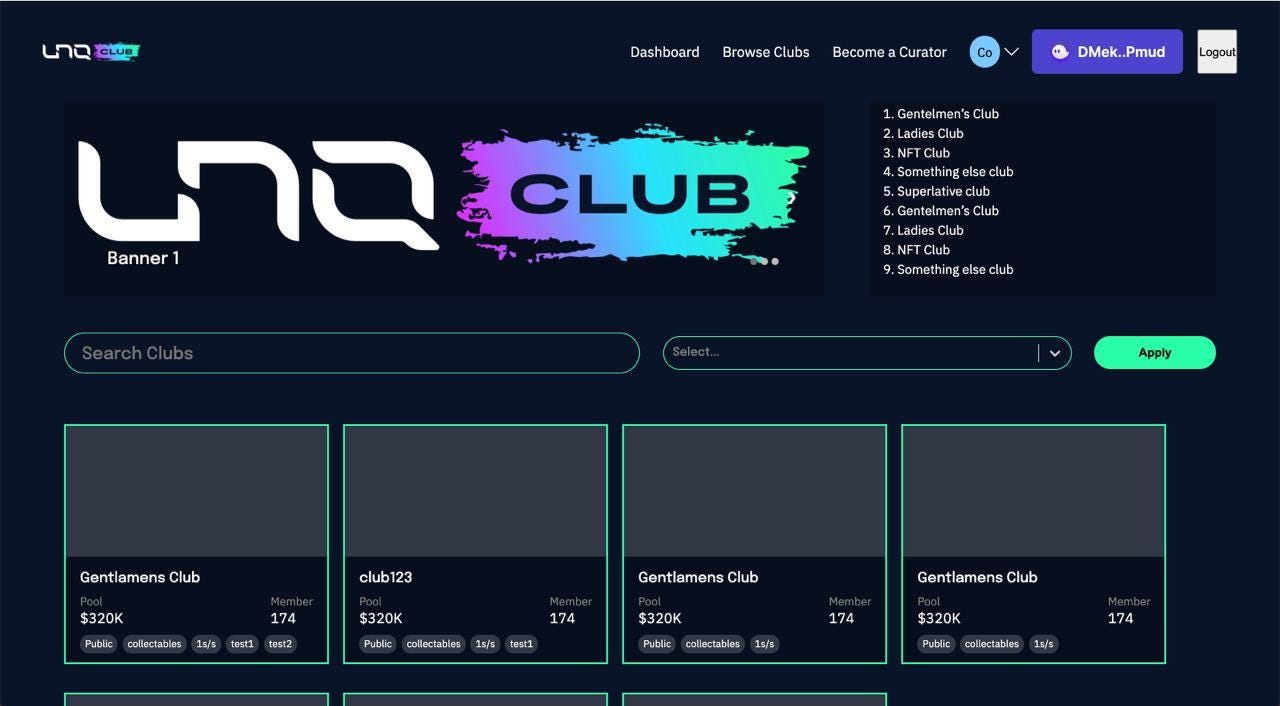The height and width of the screenshot is (706, 1280).
Task: Select the rightmost banner carousel dot
Action: click(x=775, y=261)
